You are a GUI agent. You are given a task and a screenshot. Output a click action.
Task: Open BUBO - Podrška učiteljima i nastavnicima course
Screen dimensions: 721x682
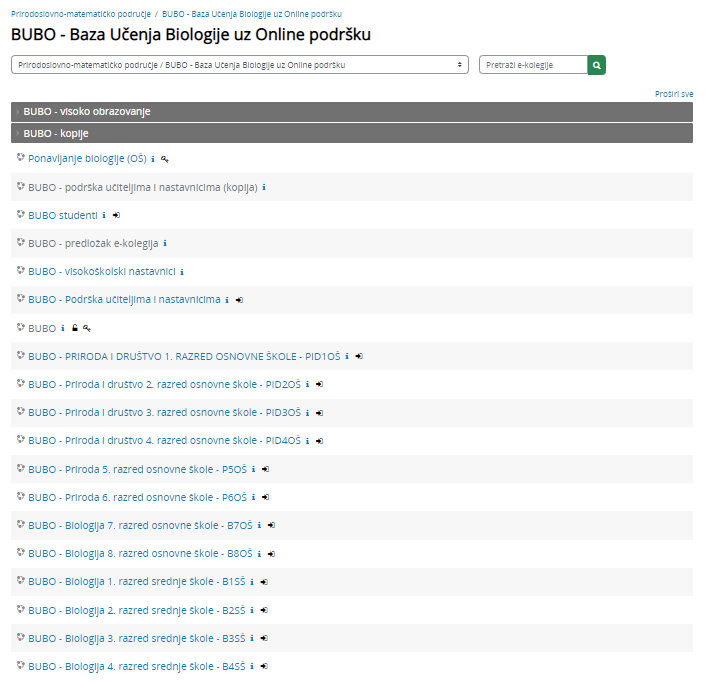124,300
